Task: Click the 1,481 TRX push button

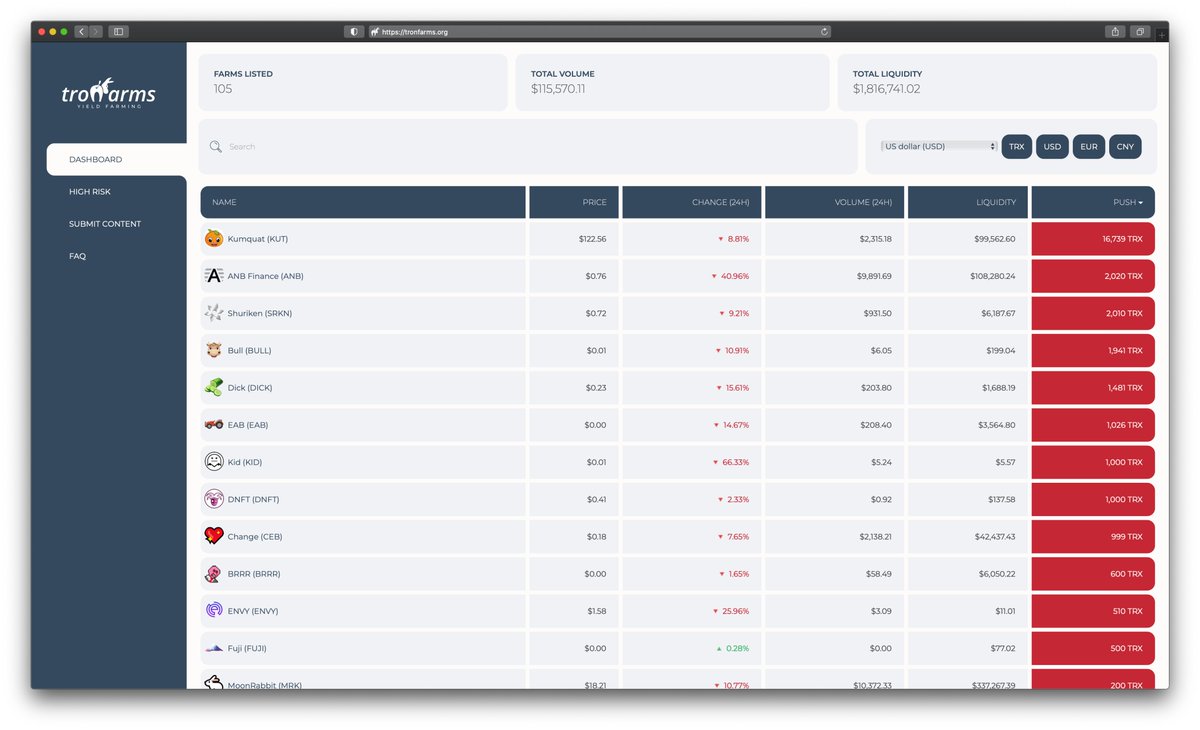Action: (1093, 387)
